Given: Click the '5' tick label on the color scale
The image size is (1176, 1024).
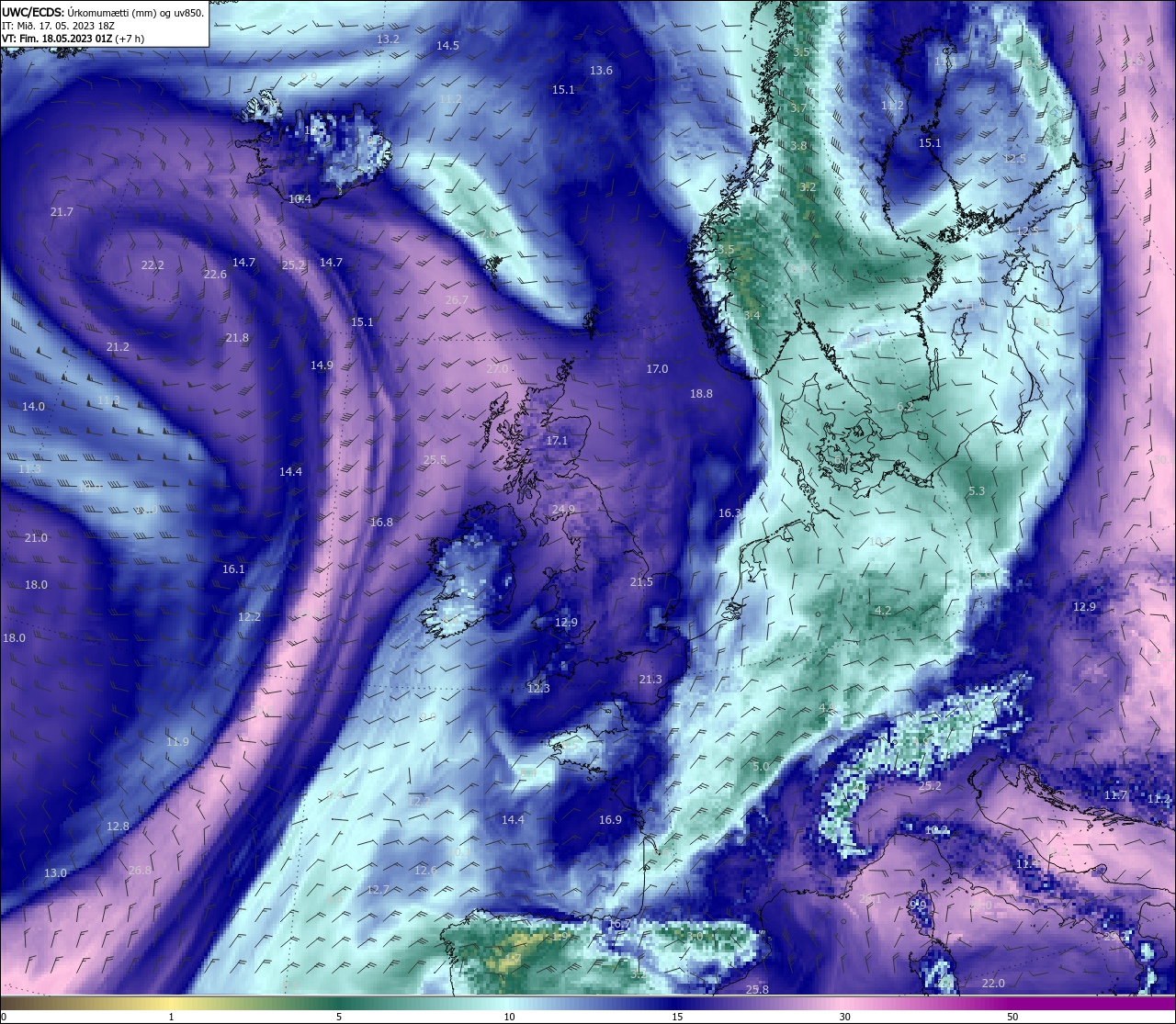Looking at the screenshot, I should click(339, 1017).
